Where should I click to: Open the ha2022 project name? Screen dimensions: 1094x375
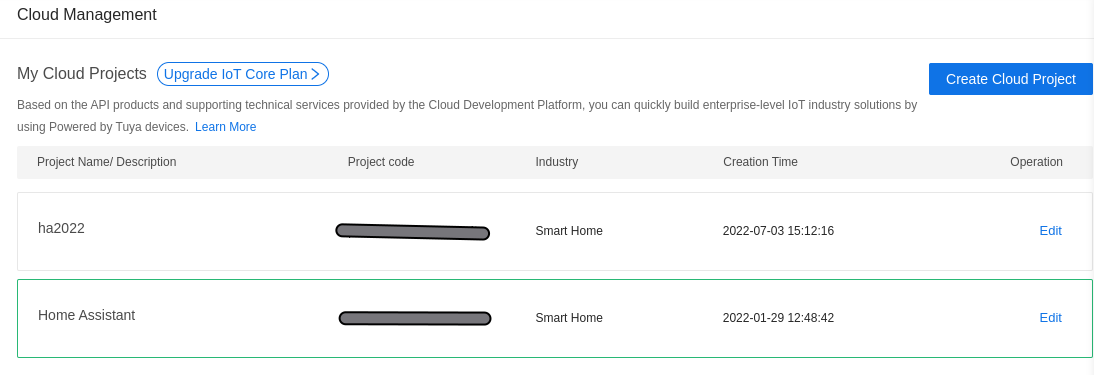61,228
